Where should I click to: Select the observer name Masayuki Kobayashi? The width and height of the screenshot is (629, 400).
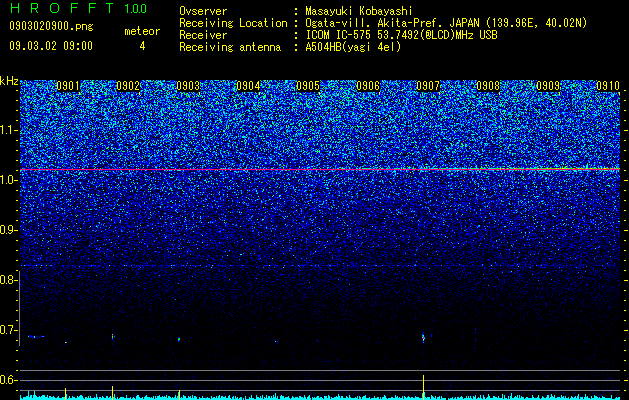pos(358,11)
